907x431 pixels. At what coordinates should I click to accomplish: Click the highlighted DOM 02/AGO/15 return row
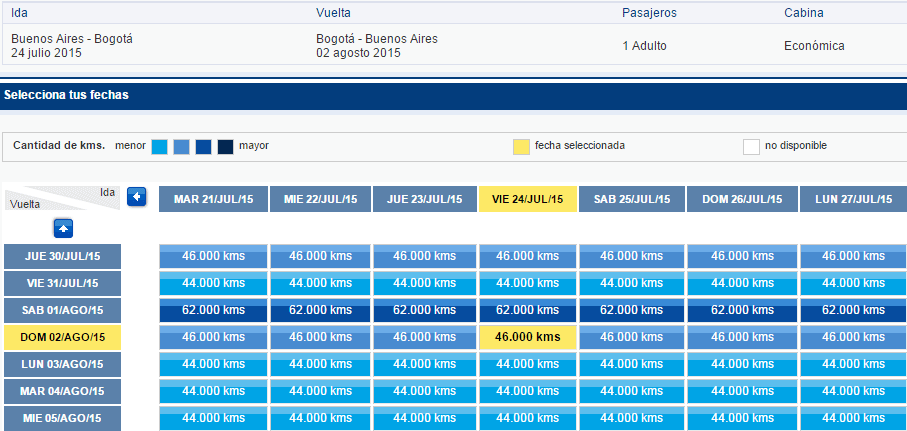pos(62,337)
